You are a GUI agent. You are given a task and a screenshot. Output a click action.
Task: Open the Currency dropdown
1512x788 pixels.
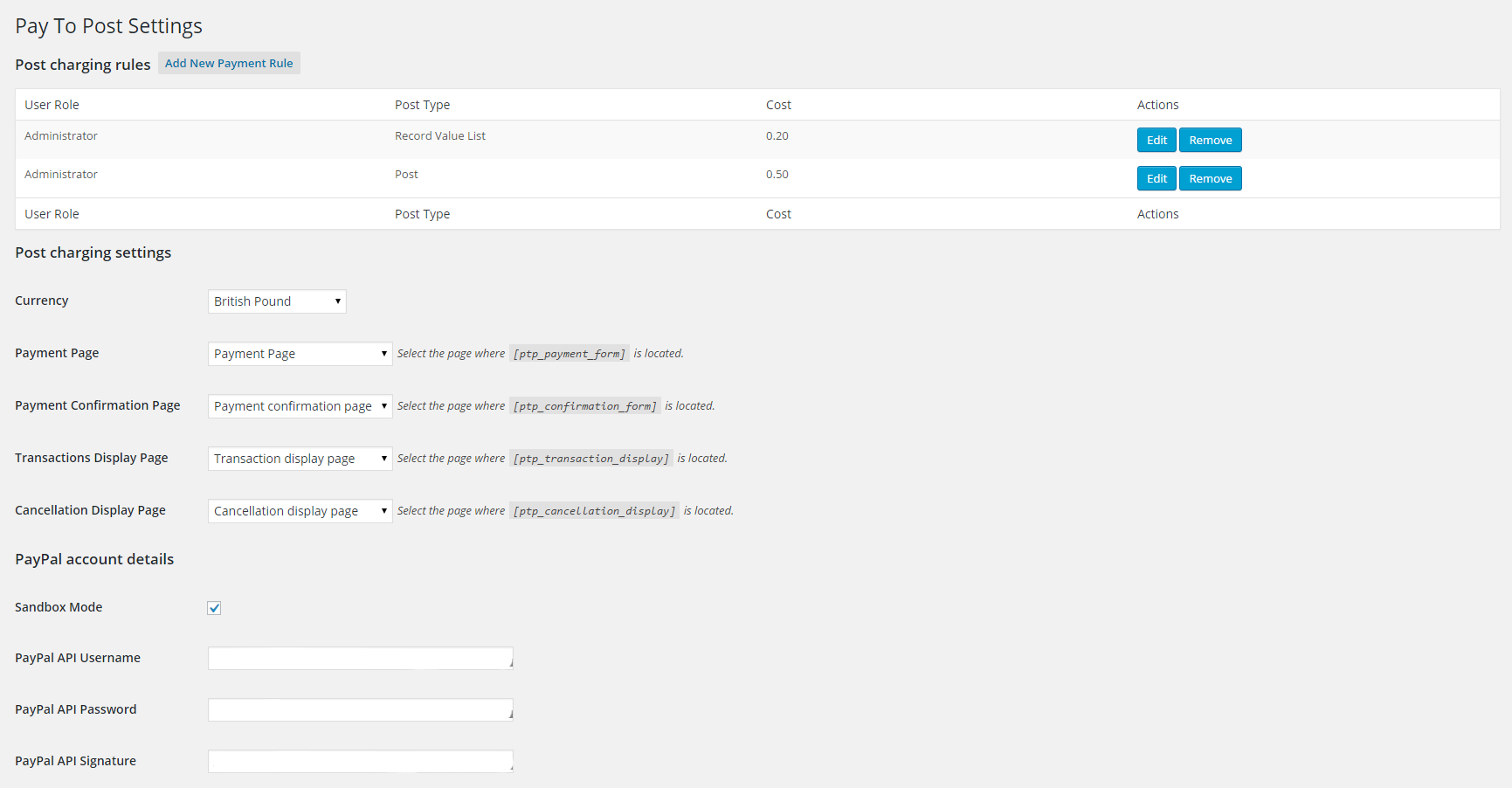pyautogui.click(x=277, y=301)
